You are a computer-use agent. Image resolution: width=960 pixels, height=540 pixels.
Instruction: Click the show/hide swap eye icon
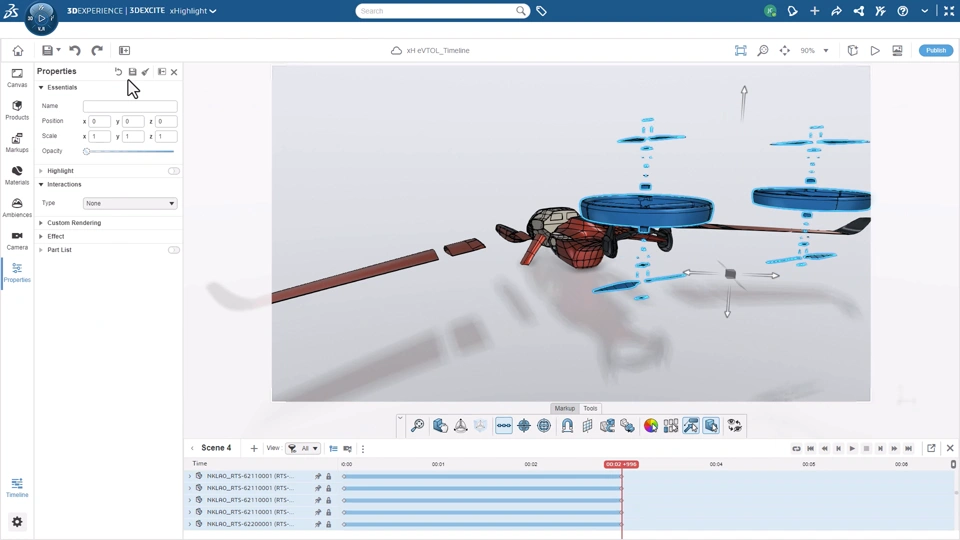pos(735,426)
